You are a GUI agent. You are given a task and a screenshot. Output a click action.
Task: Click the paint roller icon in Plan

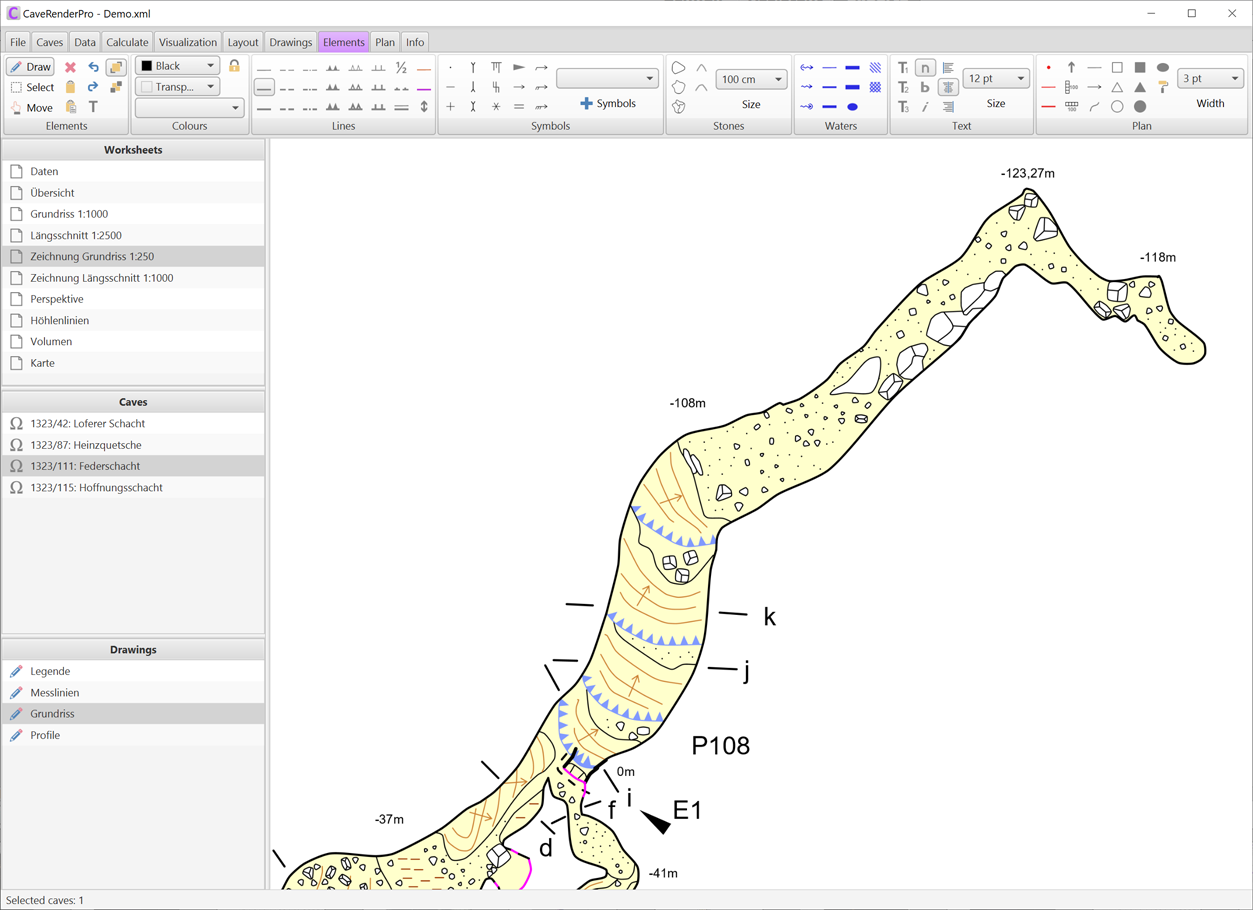[x=1163, y=87]
